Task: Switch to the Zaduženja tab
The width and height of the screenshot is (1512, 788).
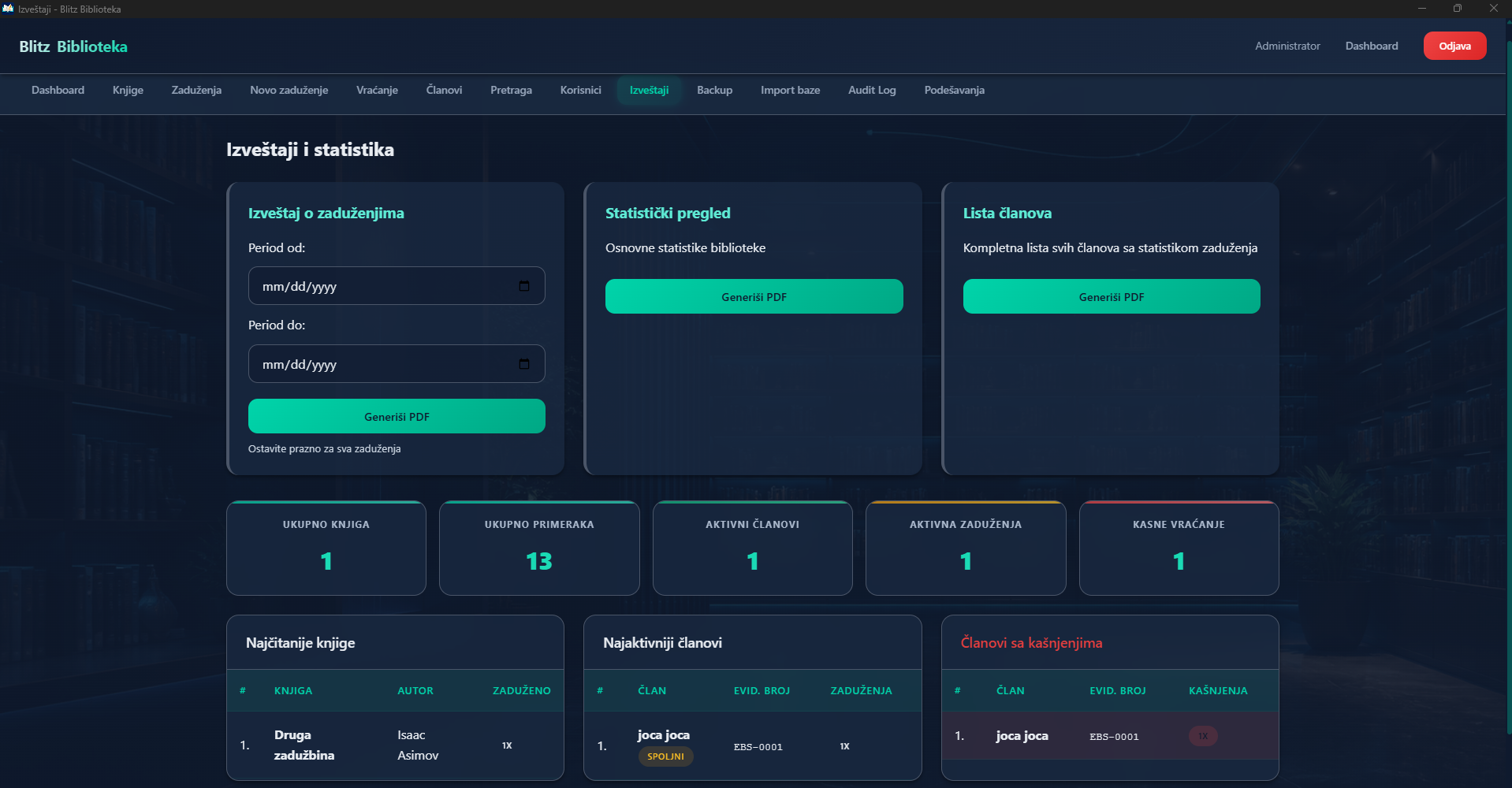Action: tap(196, 90)
